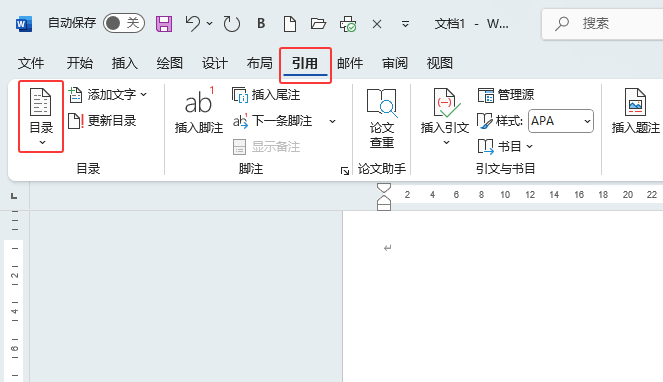Click the tab selector at ruler corner
This screenshot has height=382, width=663.
pyautogui.click(x=14, y=195)
